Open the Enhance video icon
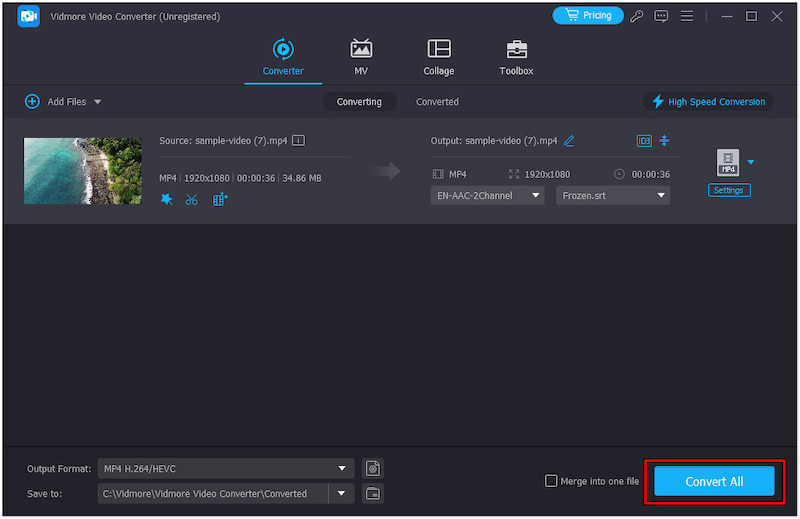Viewport: 800px width, 519px height. pyautogui.click(x=220, y=199)
